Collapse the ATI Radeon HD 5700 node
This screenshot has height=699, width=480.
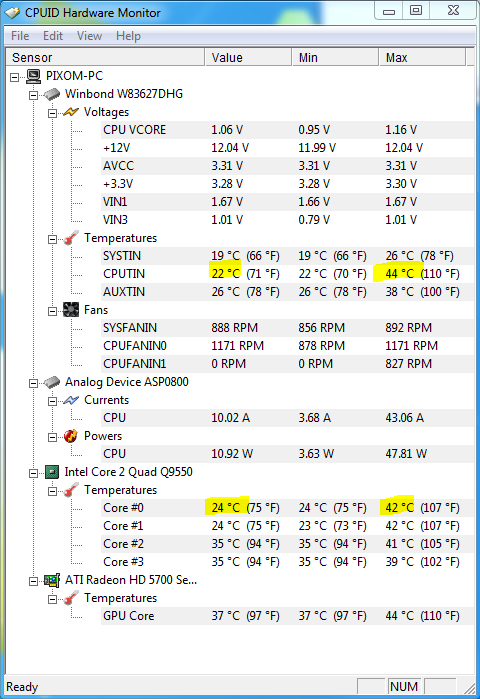pos(33,581)
